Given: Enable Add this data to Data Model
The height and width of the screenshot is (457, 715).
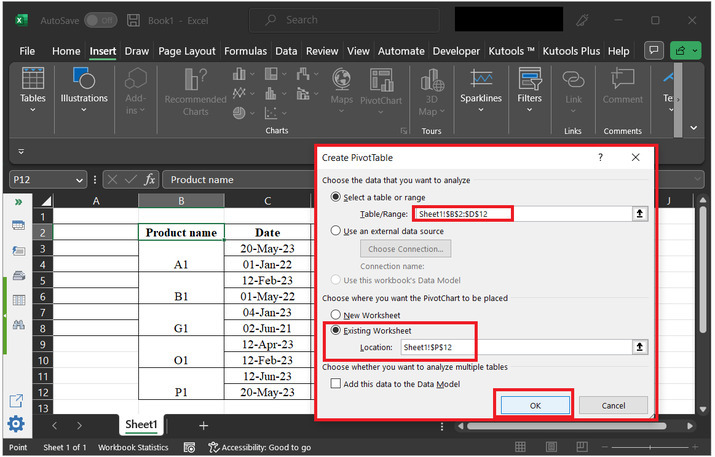Looking at the screenshot, I should click(x=336, y=383).
